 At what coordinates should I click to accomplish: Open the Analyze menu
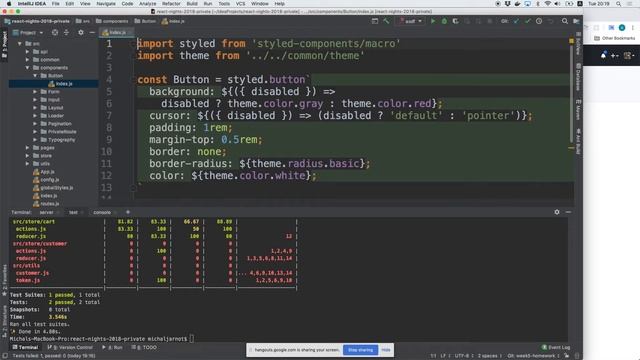pyautogui.click(x=147, y=4)
